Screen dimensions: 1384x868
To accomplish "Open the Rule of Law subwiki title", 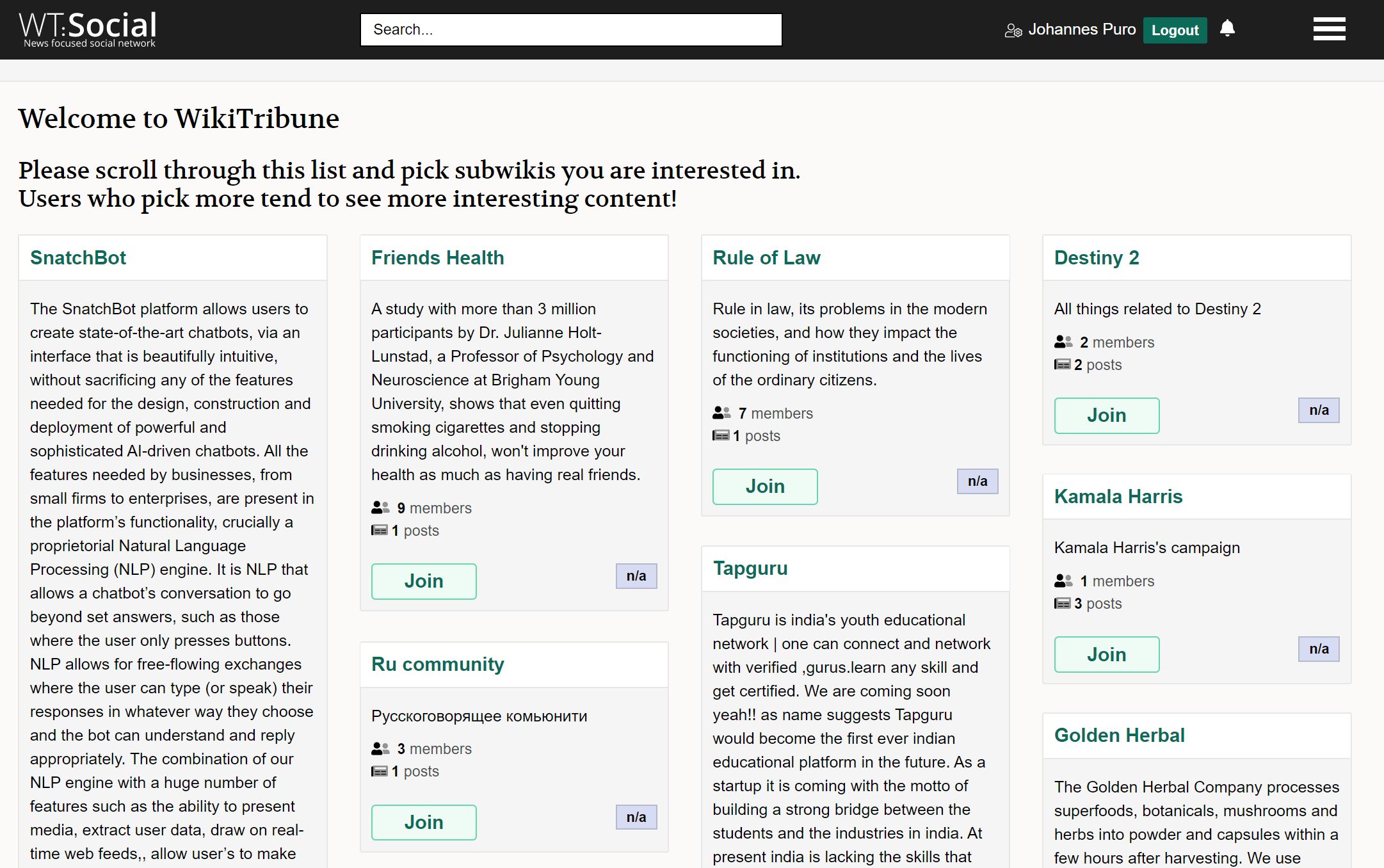I will point(766,257).
